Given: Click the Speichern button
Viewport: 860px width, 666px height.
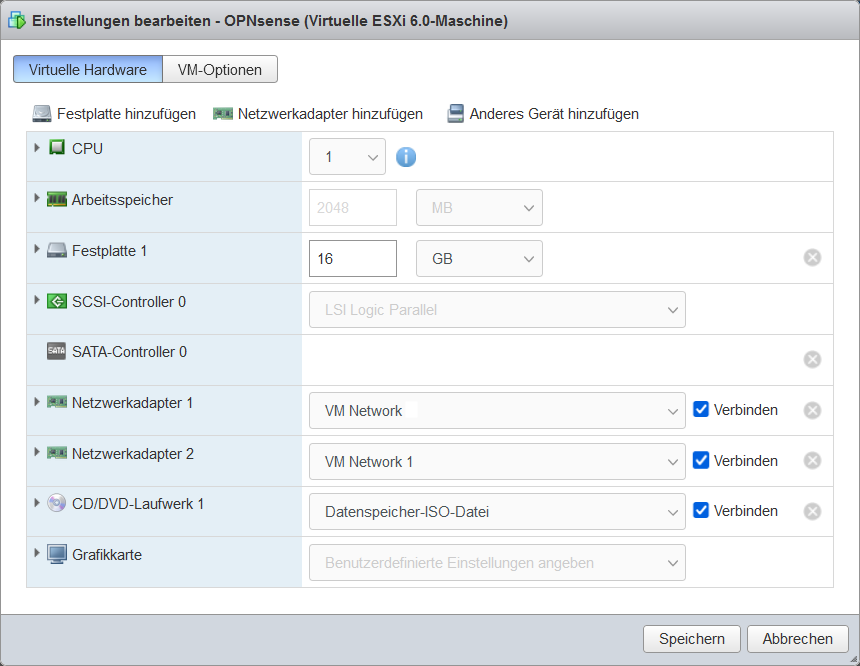Looking at the screenshot, I should pos(691,639).
